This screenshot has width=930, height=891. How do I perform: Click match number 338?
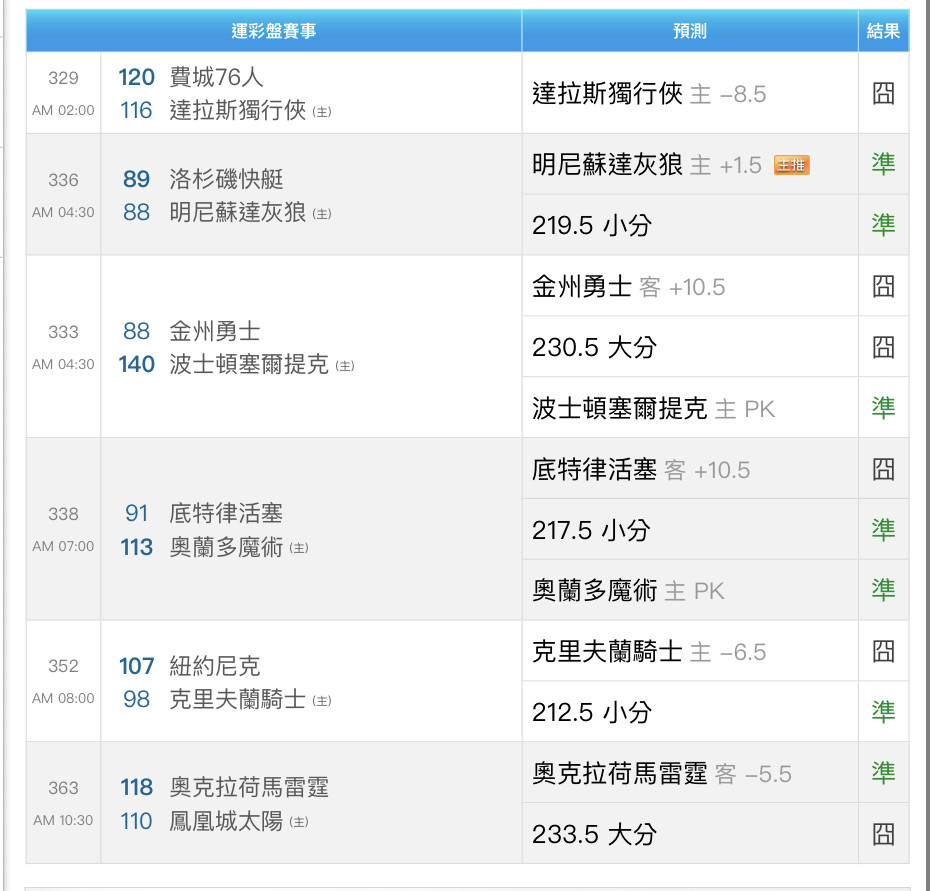(x=63, y=514)
